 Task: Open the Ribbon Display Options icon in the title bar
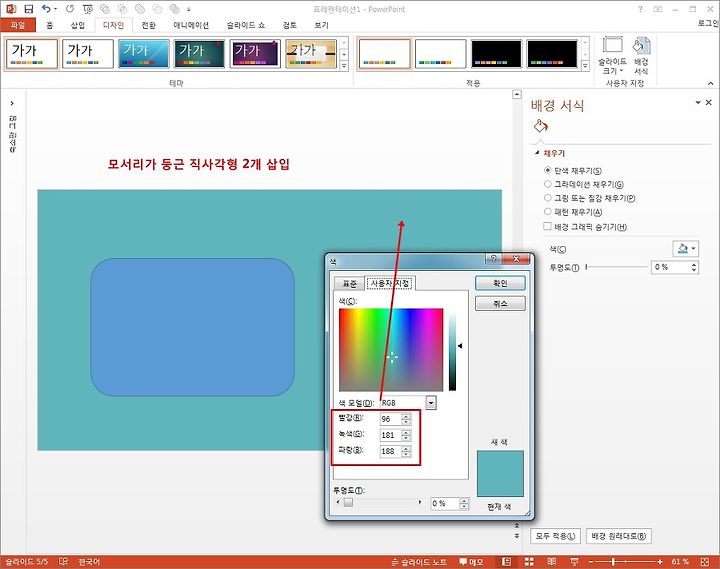tap(658, 9)
